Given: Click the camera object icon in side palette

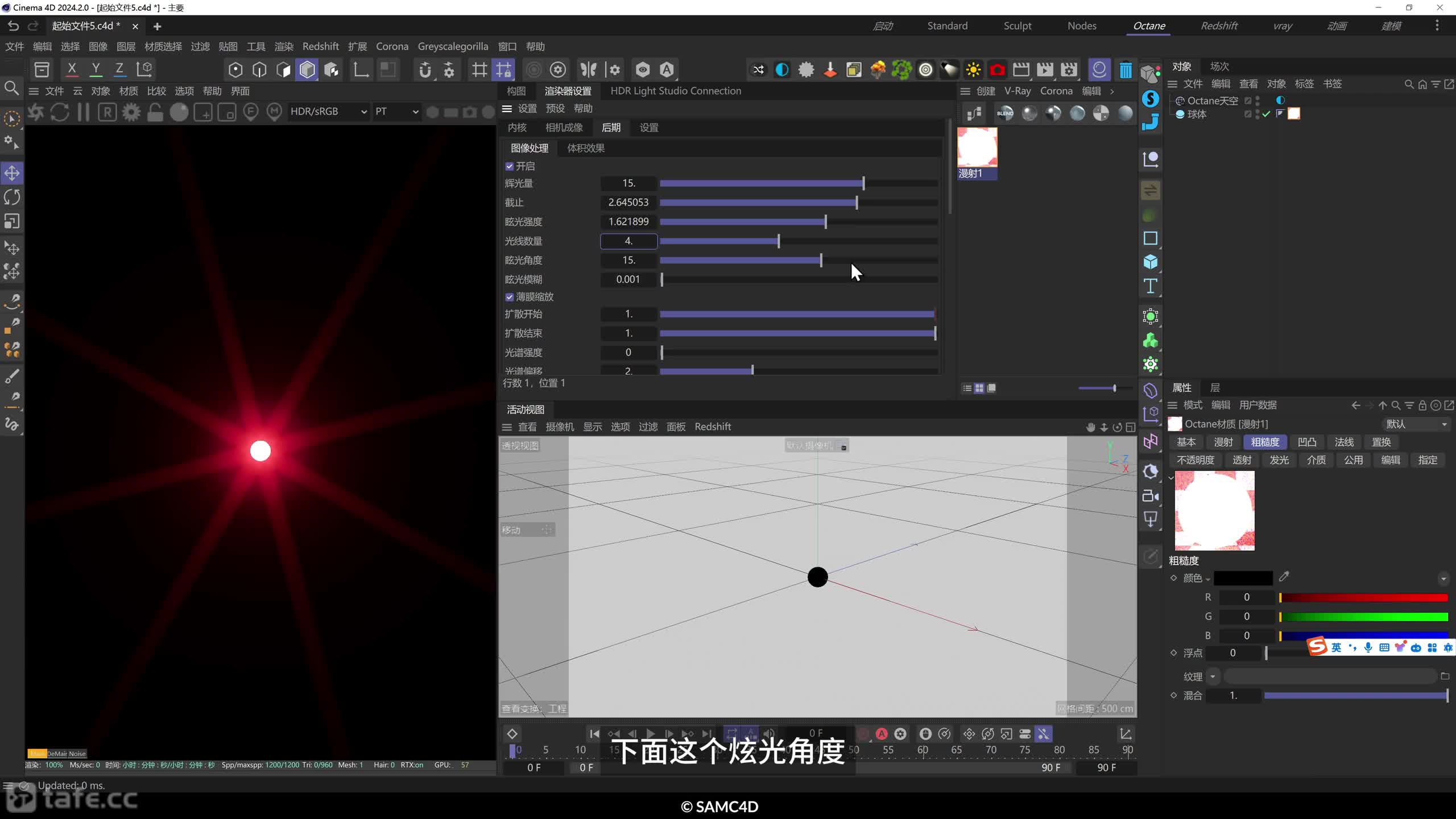Looking at the screenshot, I should (x=1150, y=496).
